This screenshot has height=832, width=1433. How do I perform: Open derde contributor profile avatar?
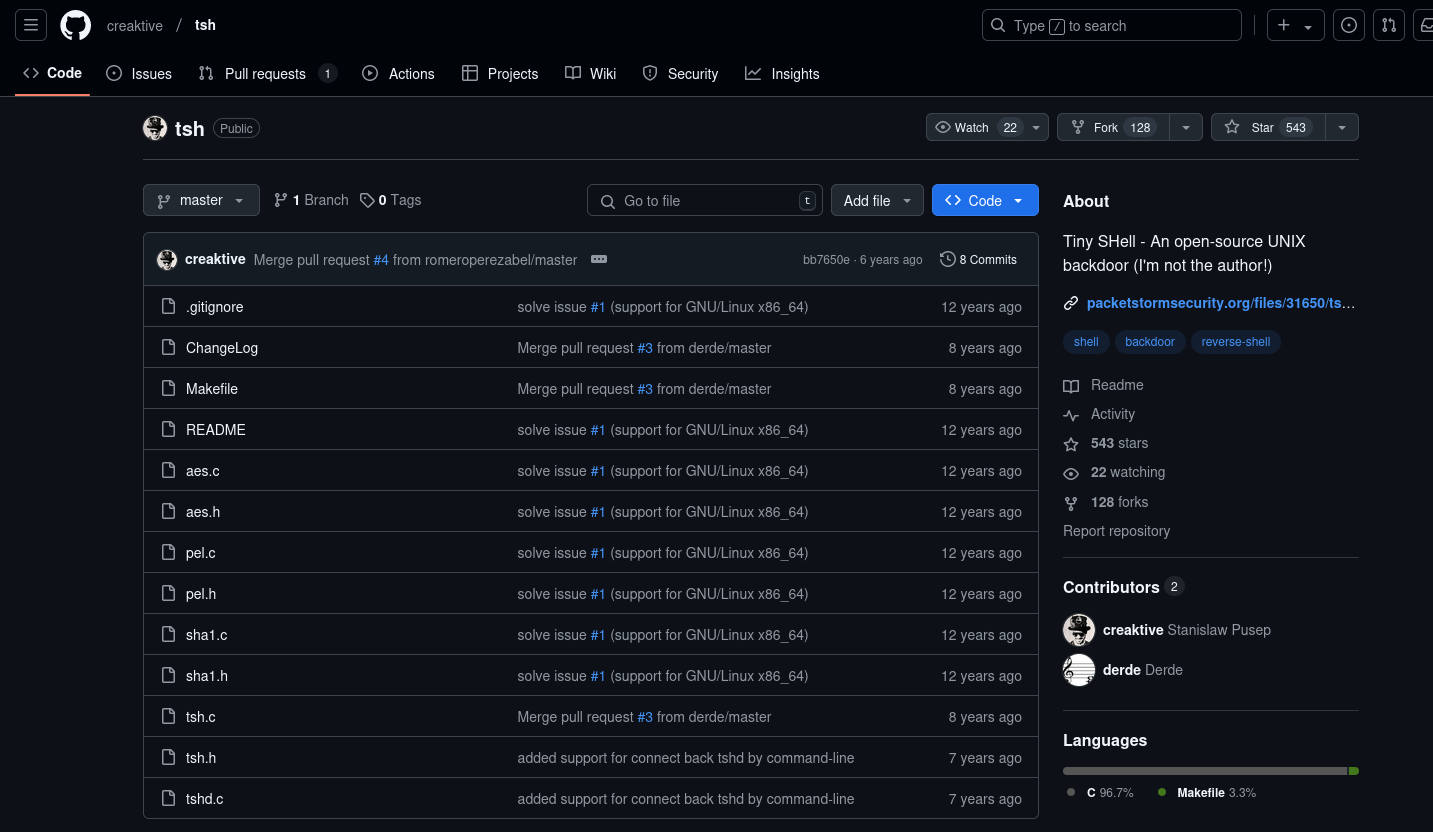[1079, 670]
